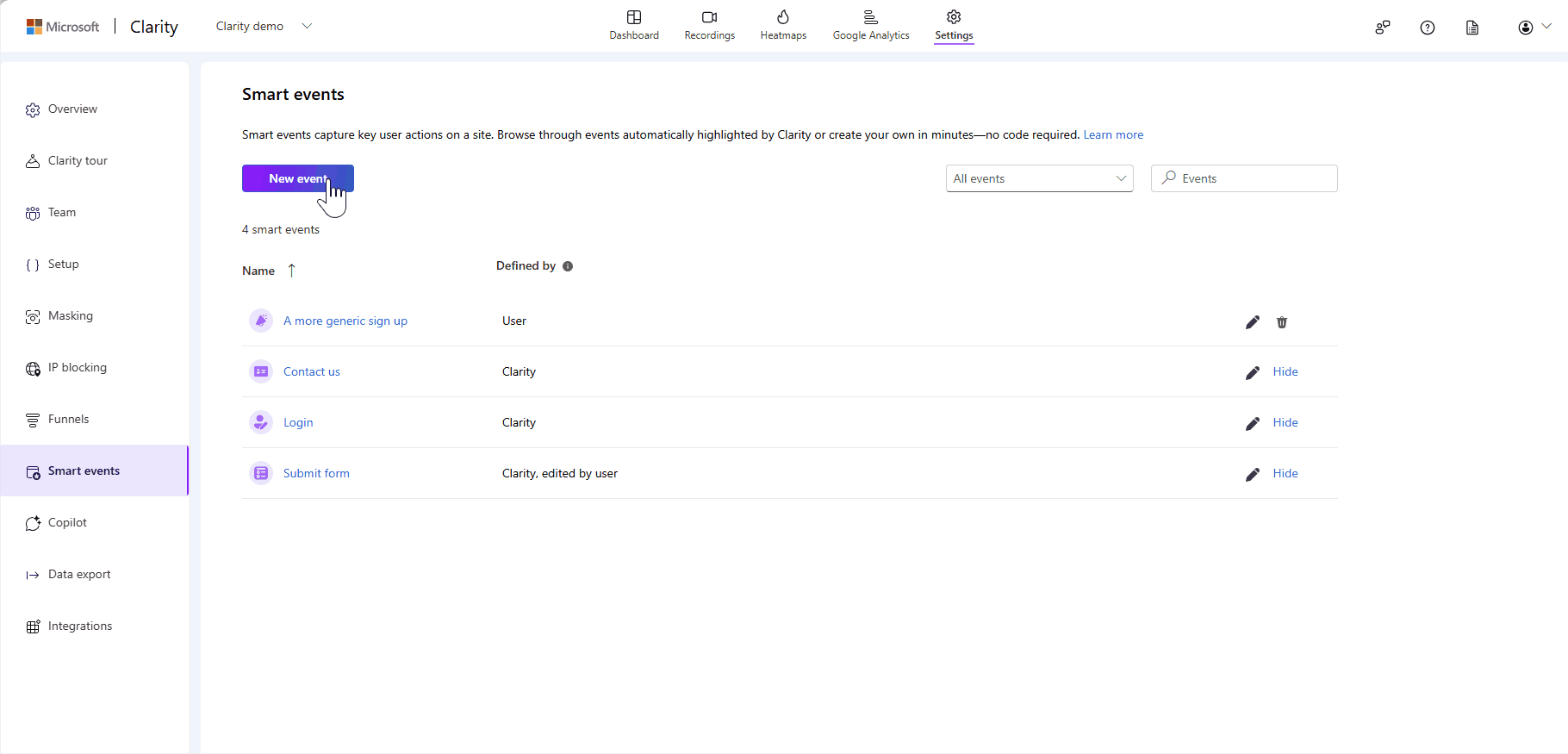Open Overview settings page
This screenshot has width=1568, height=754.
coord(95,109)
